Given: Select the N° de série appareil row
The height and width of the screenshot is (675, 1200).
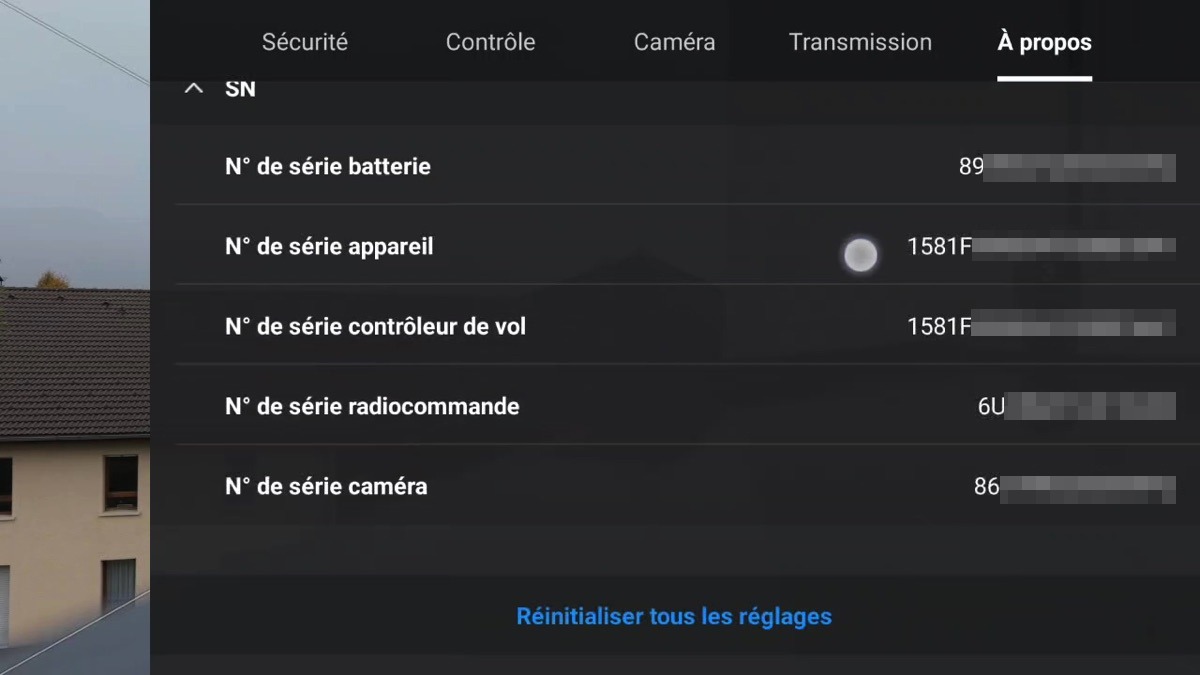Looking at the screenshot, I should [675, 246].
